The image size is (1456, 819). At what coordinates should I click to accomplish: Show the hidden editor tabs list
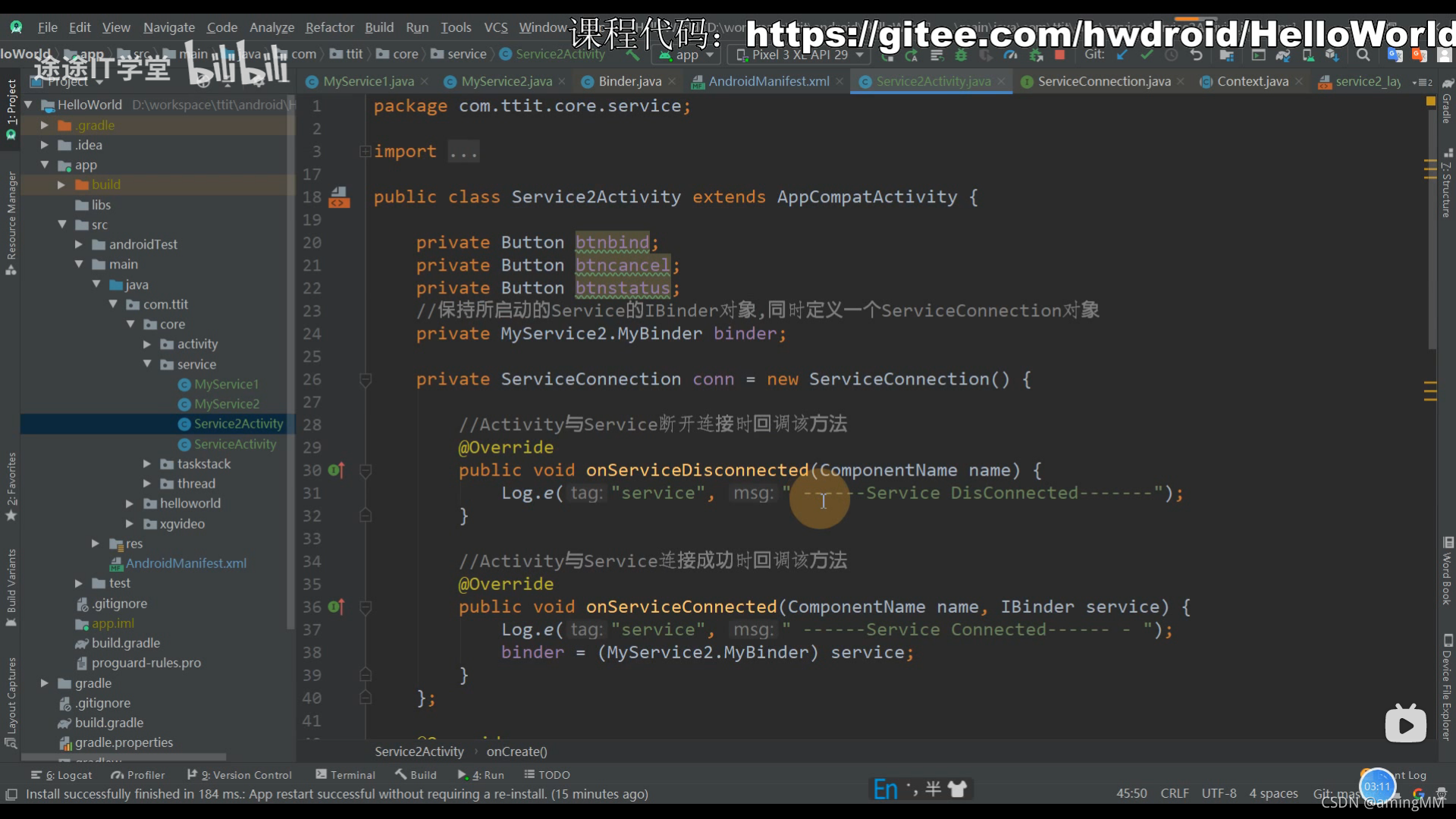click(1423, 81)
